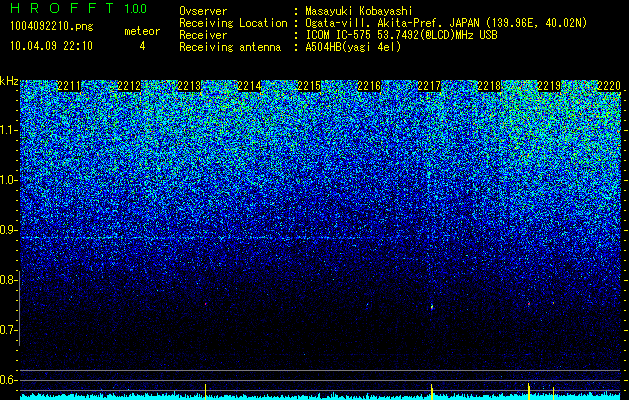This screenshot has width=629, height=400.
Task: Click the 2217 time marker
Action: tap(429, 86)
